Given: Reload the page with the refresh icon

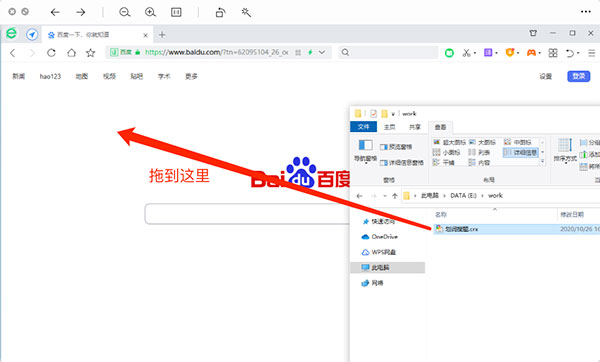Looking at the screenshot, I should [x=51, y=53].
